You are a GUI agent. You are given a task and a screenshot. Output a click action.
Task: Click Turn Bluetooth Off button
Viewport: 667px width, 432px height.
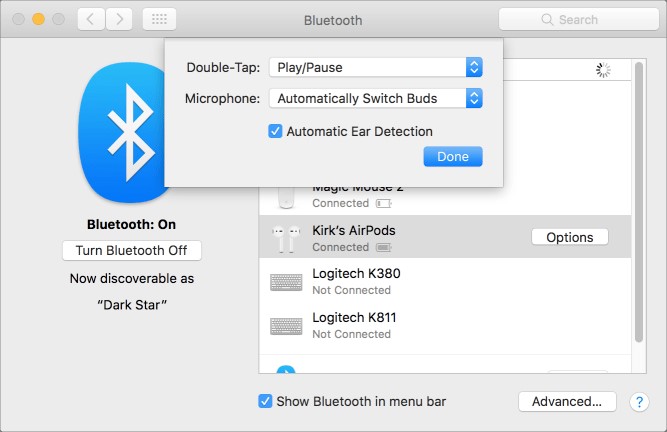click(132, 250)
